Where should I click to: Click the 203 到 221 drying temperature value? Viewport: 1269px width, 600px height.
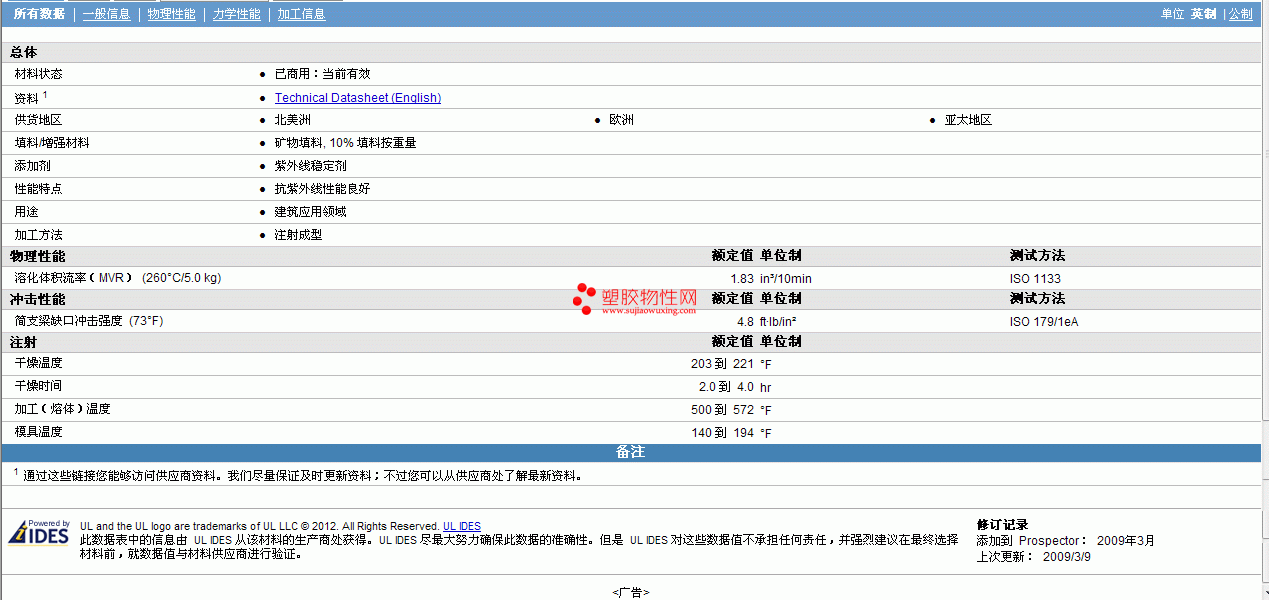[x=722, y=364]
